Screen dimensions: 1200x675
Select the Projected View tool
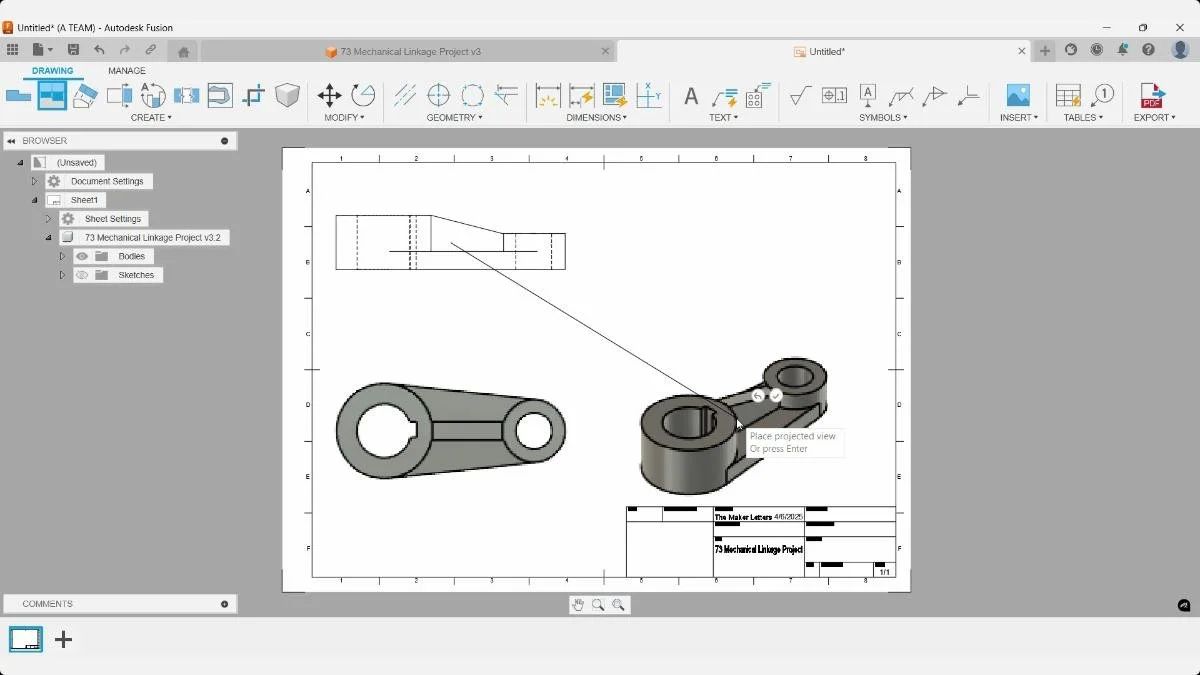coord(52,95)
